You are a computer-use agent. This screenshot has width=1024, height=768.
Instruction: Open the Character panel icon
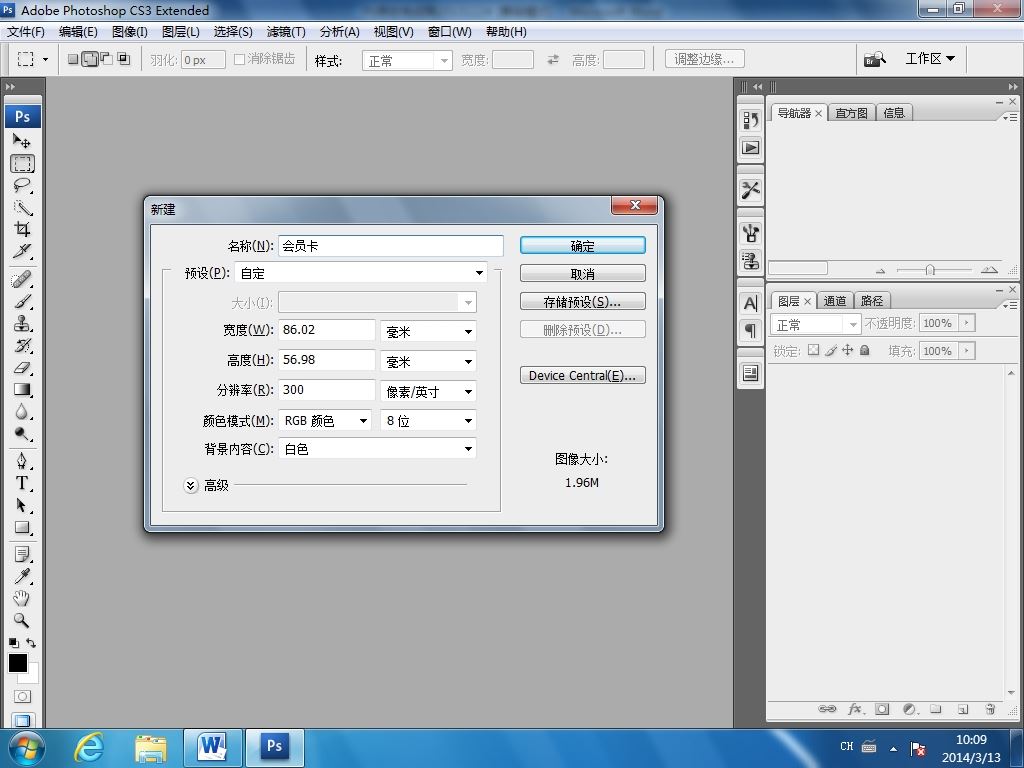(x=750, y=303)
